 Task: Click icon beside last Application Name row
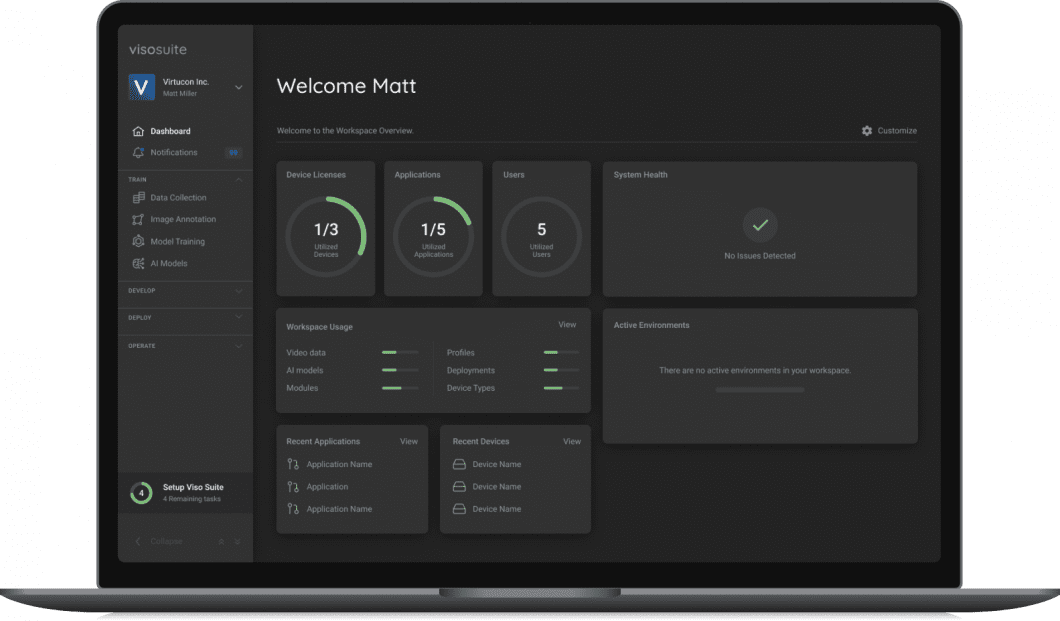[293, 509]
